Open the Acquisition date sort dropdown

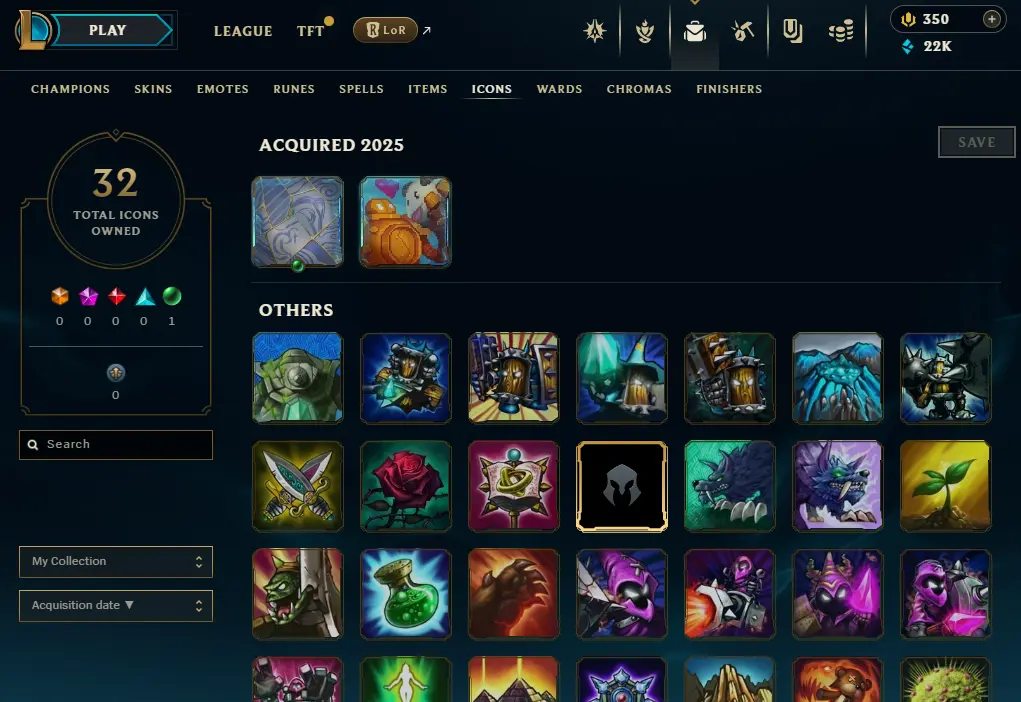click(116, 606)
